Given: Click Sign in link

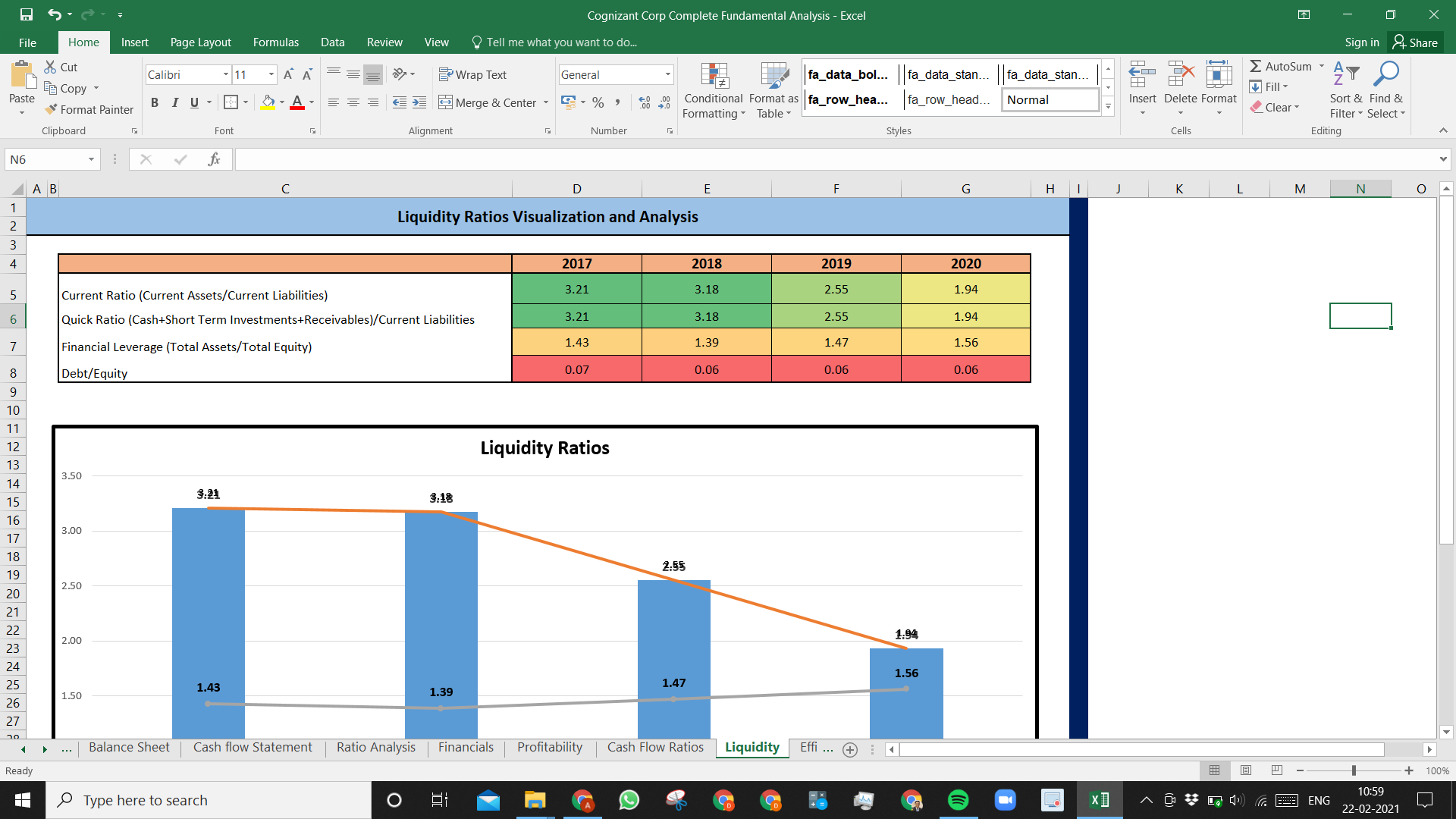Looking at the screenshot, I should (1362, 42).
